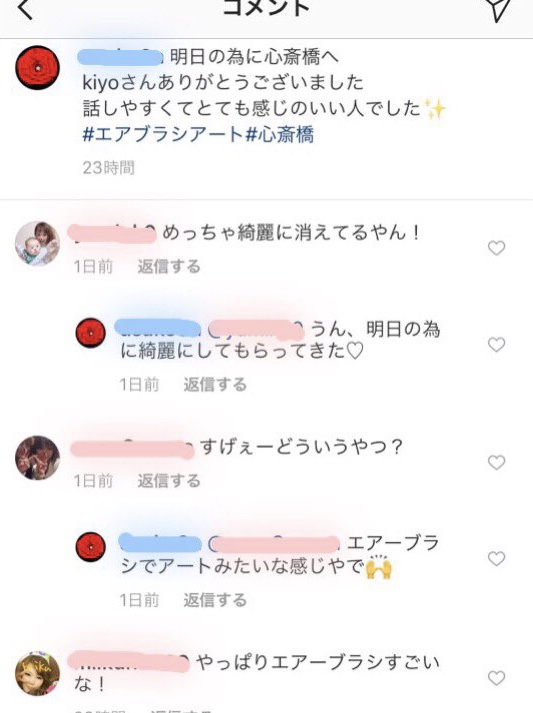Like the うん、明日の為 reply
The height and width of the screenshot is (713, 533).
(496, 345)
